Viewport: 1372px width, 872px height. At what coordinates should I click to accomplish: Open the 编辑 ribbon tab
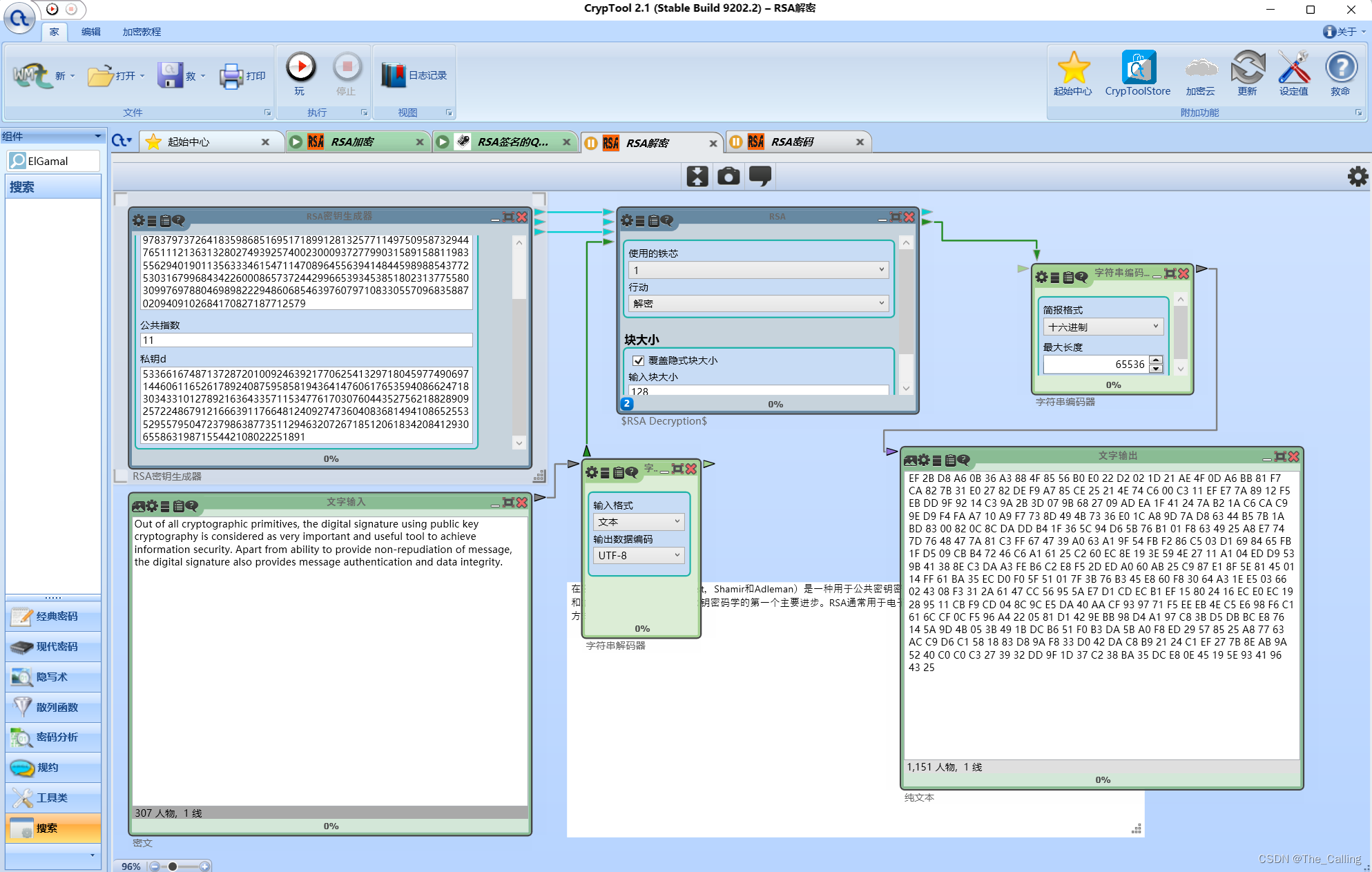point(90,32)
